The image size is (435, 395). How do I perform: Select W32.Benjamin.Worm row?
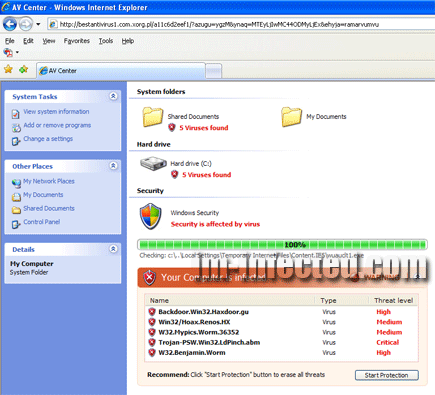click(x=281, y=352)
